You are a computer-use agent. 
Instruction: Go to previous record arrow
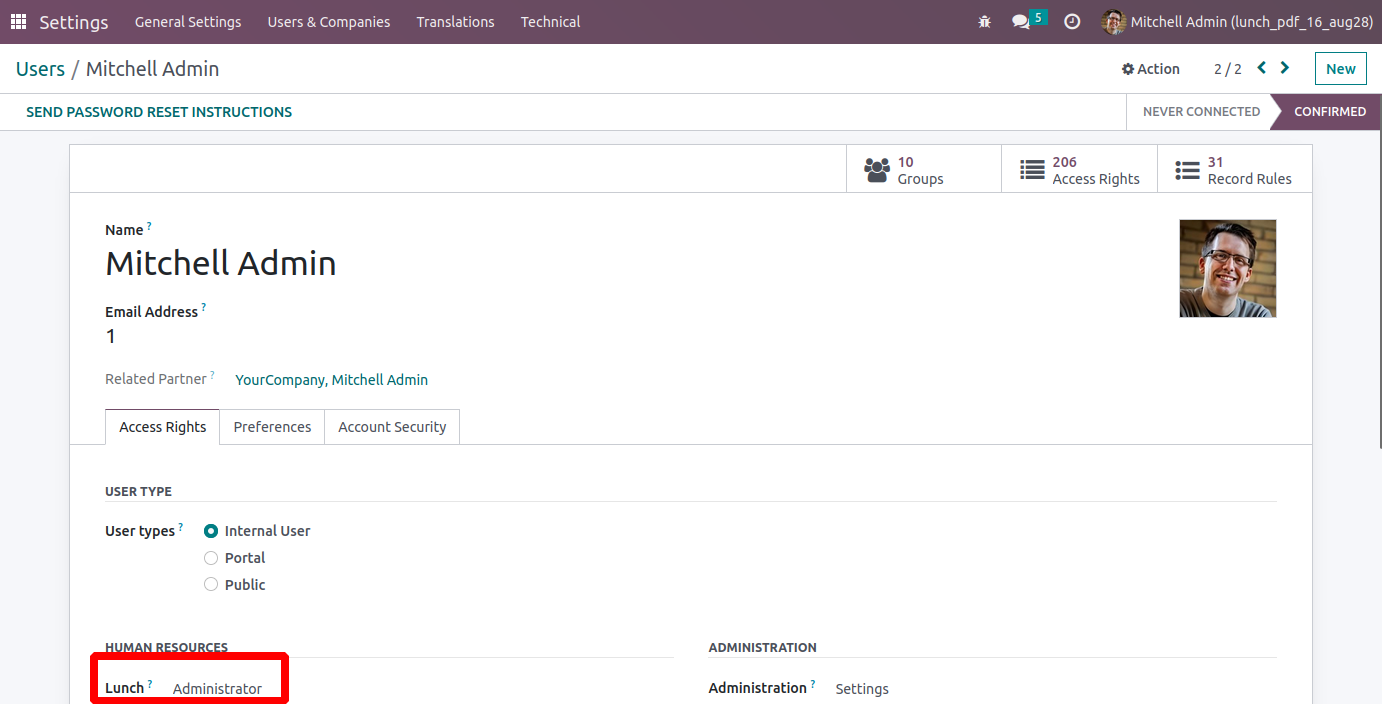(x=1261, y=68)
